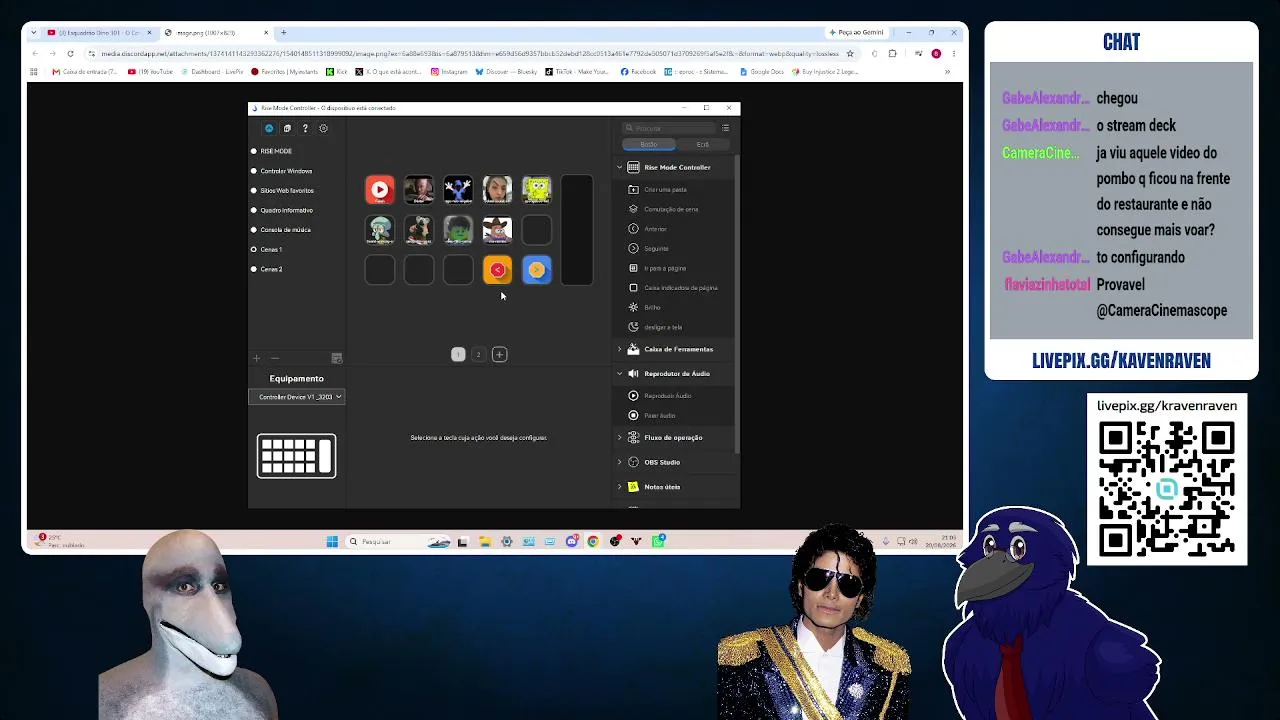Click the tall empty key slot
The height and width of the screenshot is (720, 1280).
[x=577, y=230]
